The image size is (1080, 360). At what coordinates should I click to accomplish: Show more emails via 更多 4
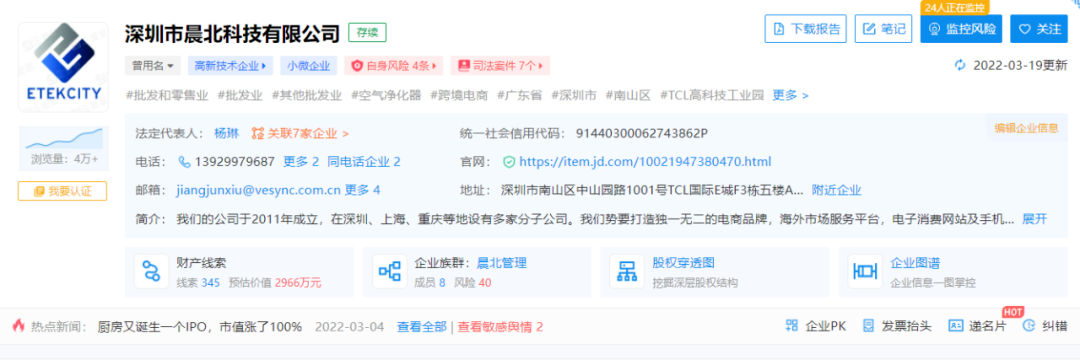coord(362,190)
